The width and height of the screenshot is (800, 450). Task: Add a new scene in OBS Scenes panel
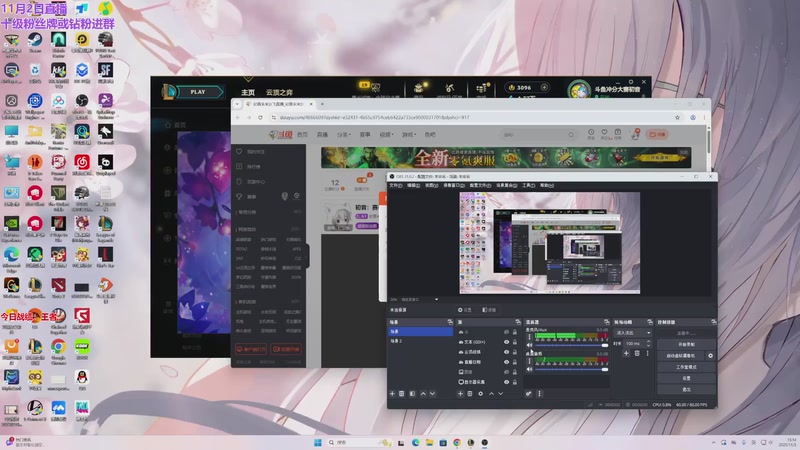coord(392,394)
